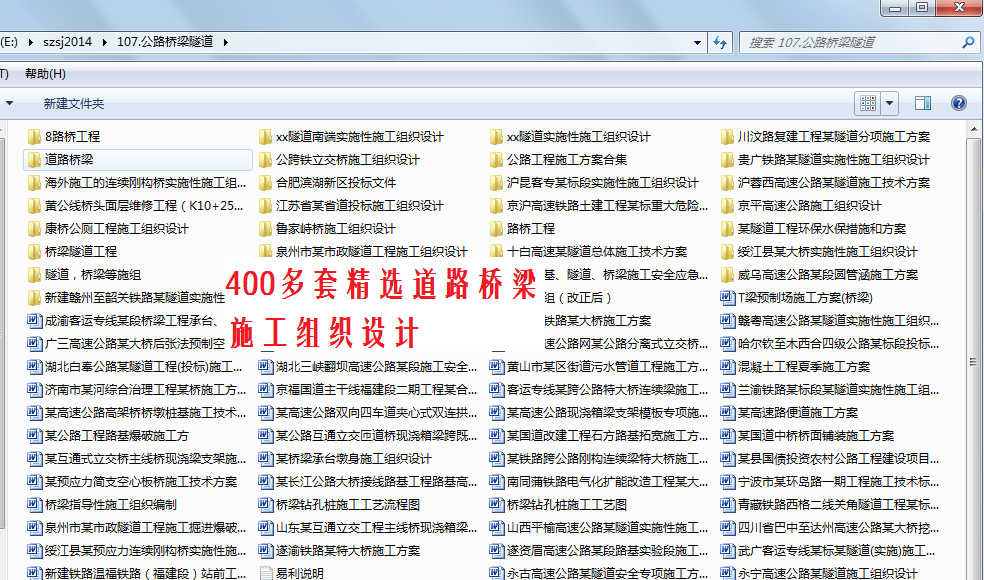This screenshot has height=580, width=984.
Task: Click the refresh button beside the address bar
Action: click(x=720, y=42)
